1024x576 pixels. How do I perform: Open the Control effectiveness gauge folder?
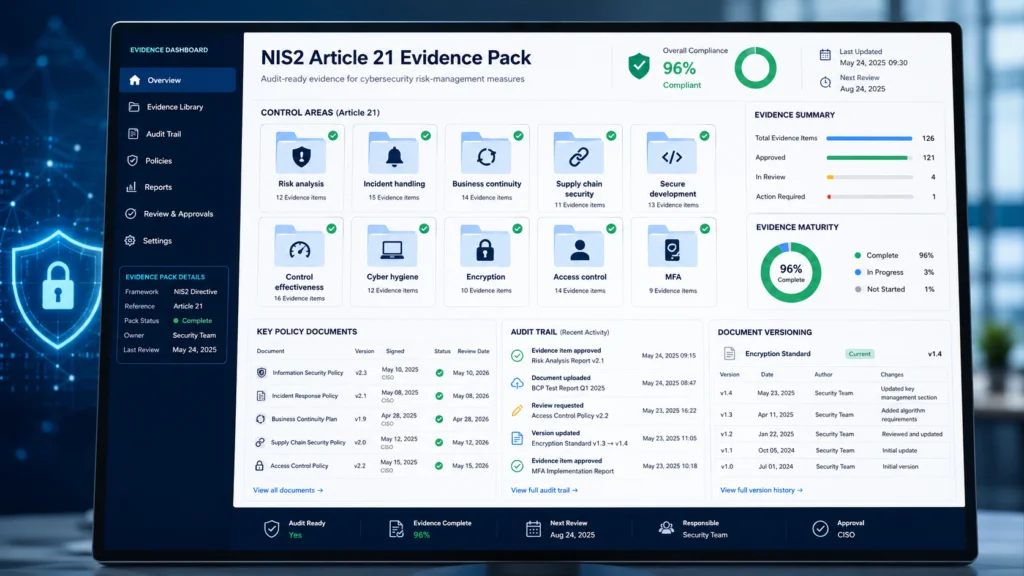coord(299,246)
